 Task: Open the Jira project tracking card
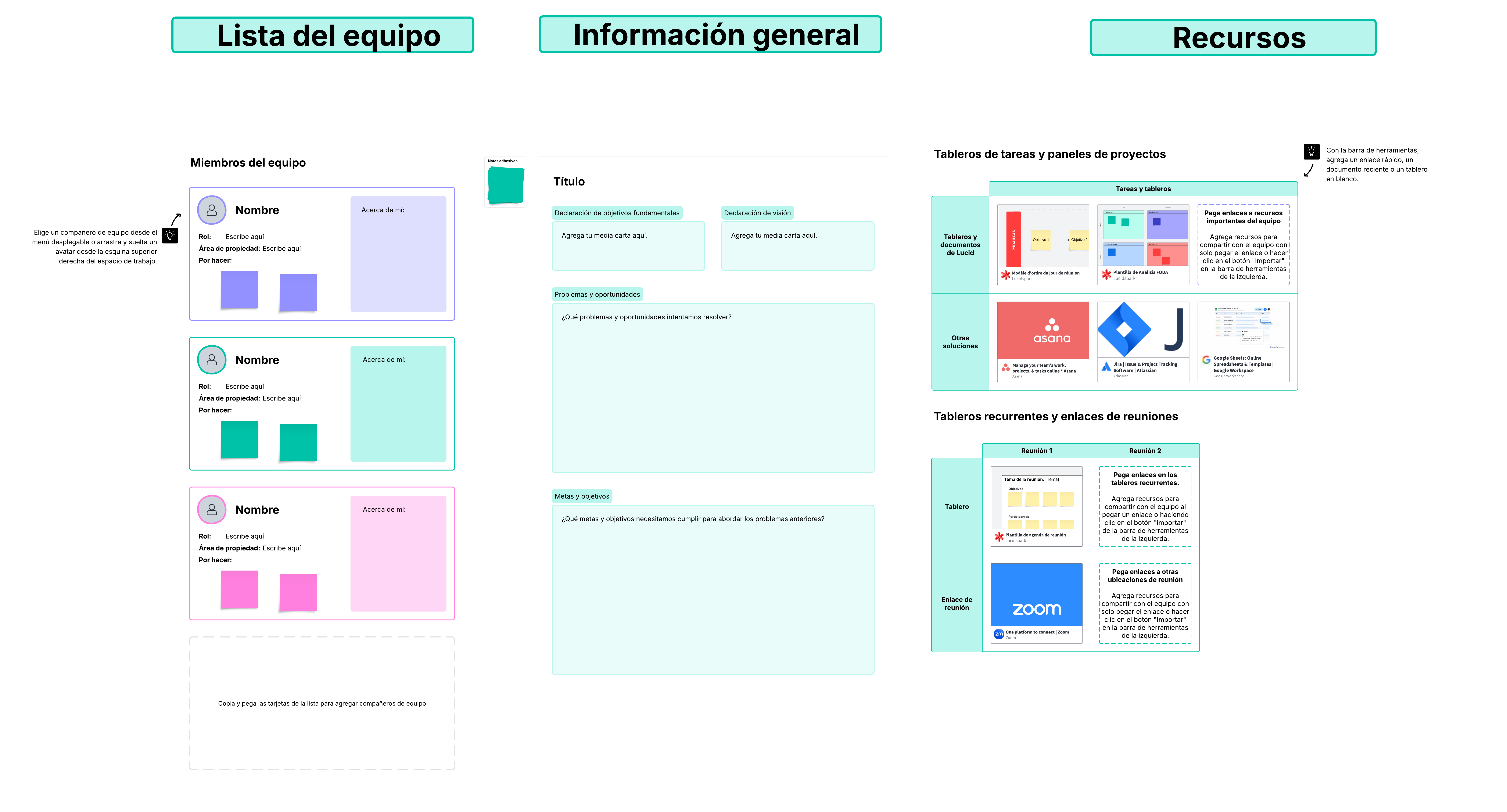coord(1143,342)
